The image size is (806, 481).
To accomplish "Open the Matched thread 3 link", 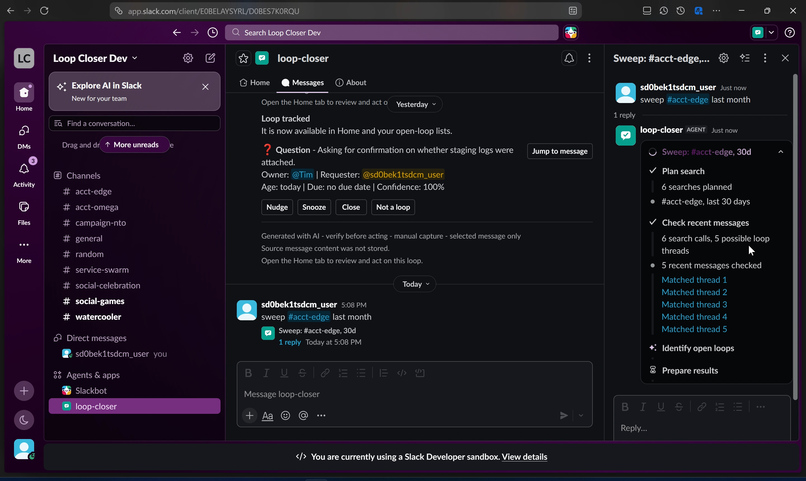I will pyautogui.click(x=694, y=304).
